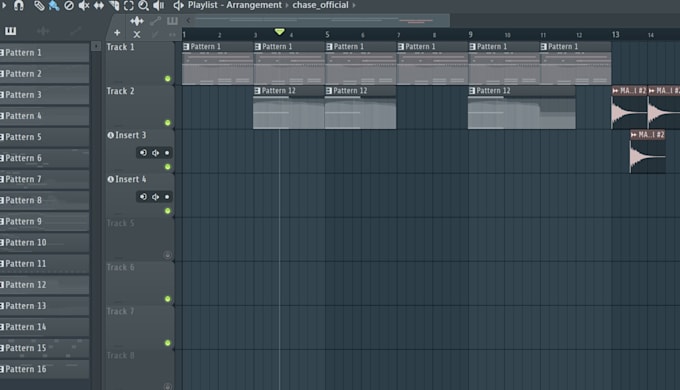Select Pattern 2 in picker list
The height and width of the screenshot is (390, 680).
click(45, 74)
